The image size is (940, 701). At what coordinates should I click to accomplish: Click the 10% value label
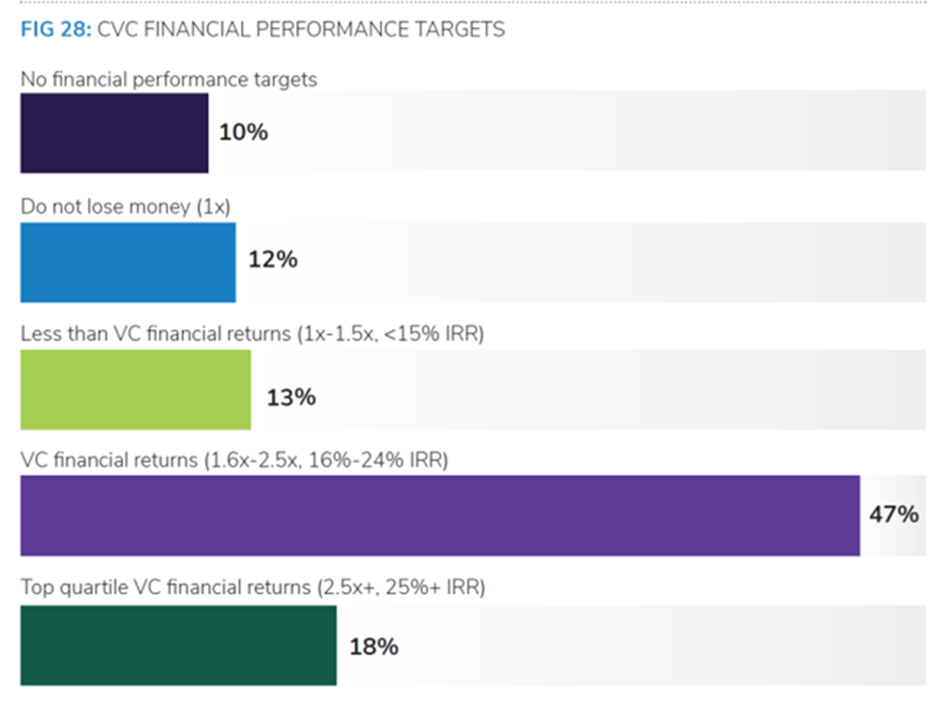click(243, 132)
